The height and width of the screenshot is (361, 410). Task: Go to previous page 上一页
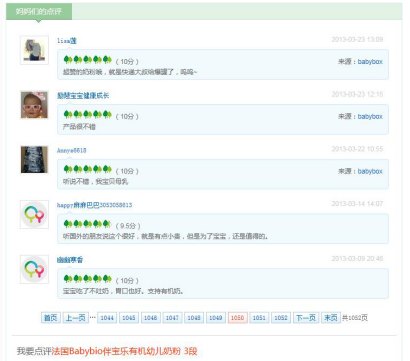(76, 318)
